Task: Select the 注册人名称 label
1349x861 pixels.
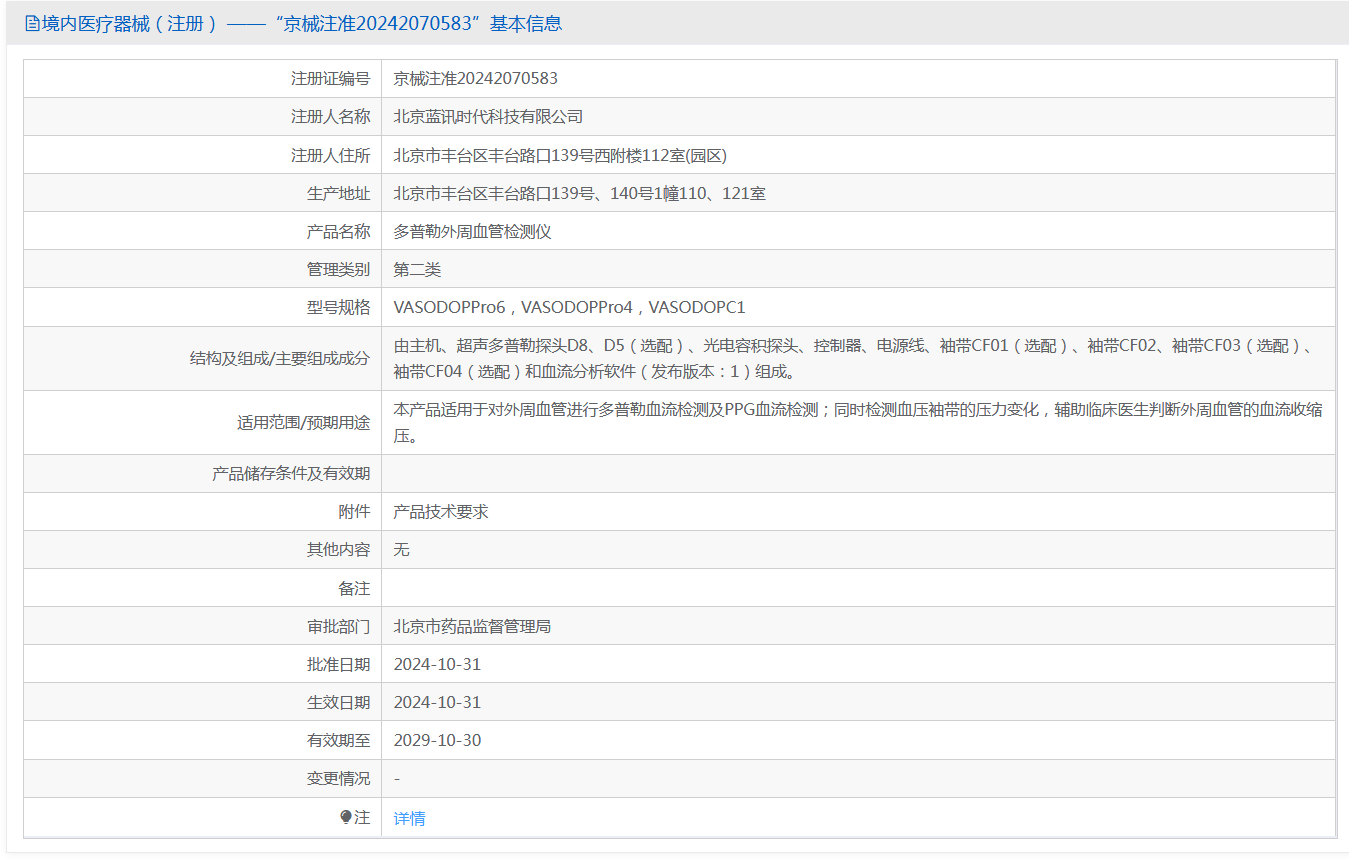Action: point(330,117)
